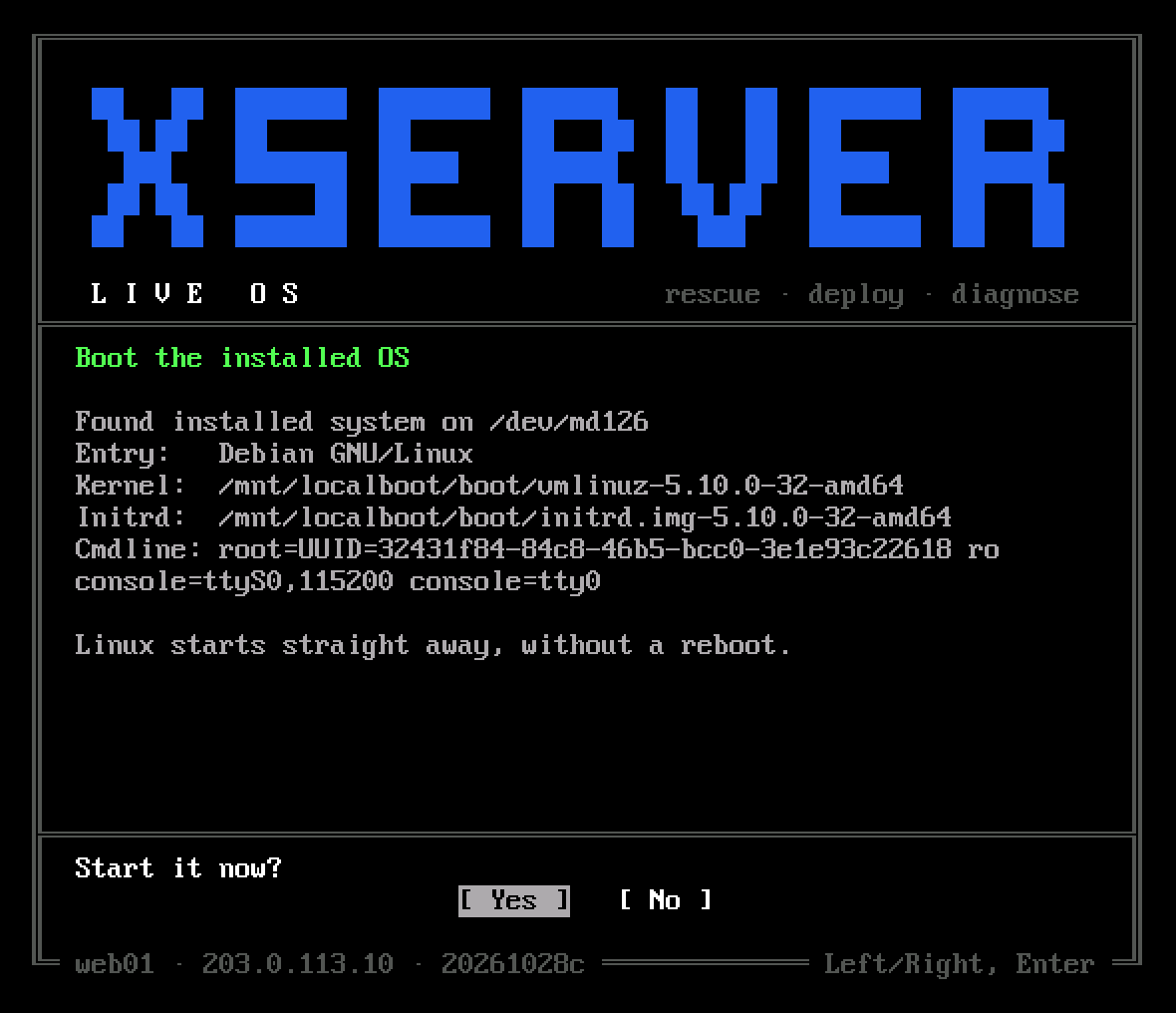Confirm booting with the Yes button
The width and height of the screenshot is (1176, 1013).
point(513,900)
